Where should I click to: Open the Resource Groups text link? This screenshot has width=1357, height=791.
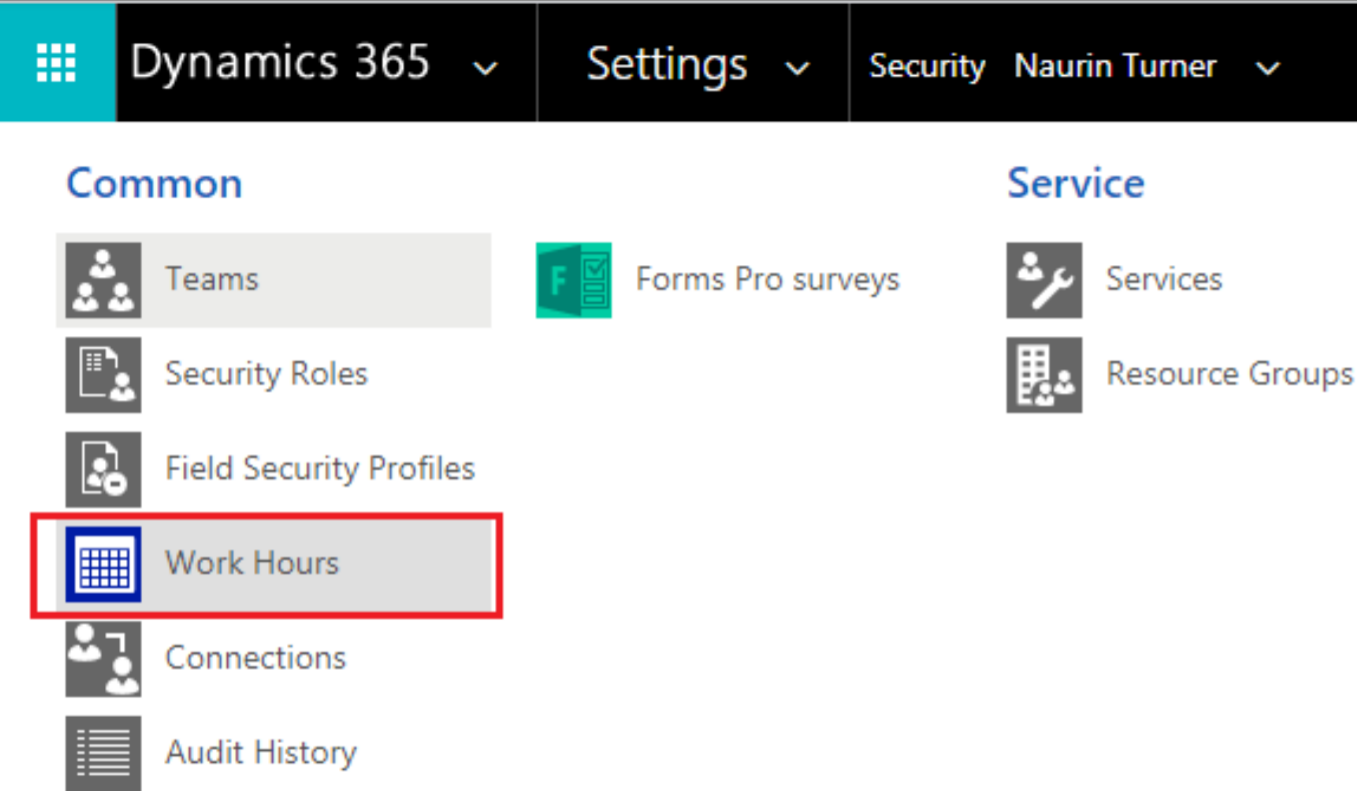pos(1229,374)
